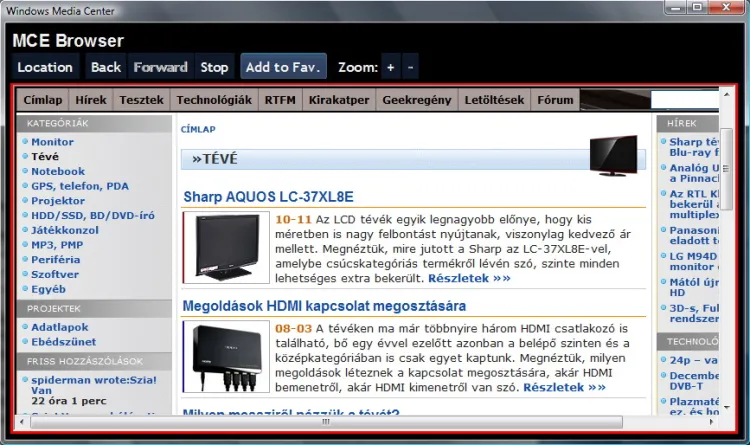Open the Egyéb category

pos(48,289)
